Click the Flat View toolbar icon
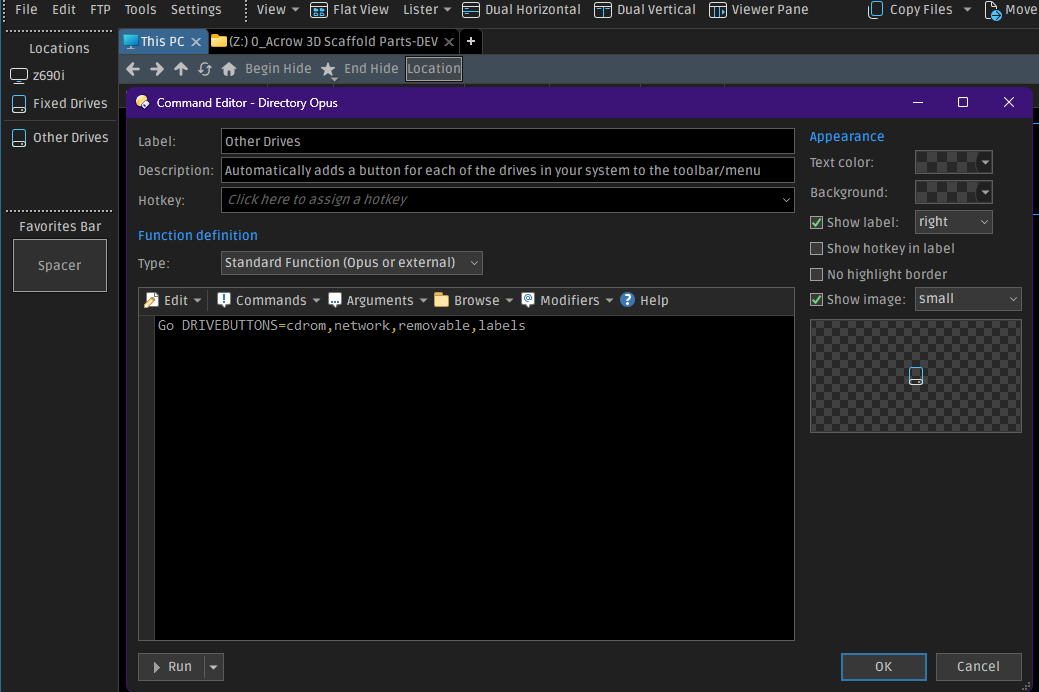This screenshot has width=1039, height=692. coord(319,10)
